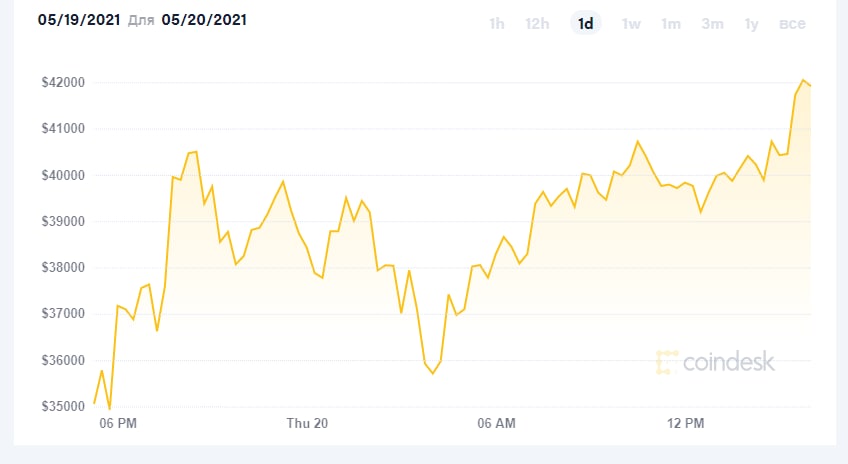The width and height of the screenshot is (848, 464).
Task: Switch chart to 1w range
Action: pyautogui.click(x=631, y=24)
